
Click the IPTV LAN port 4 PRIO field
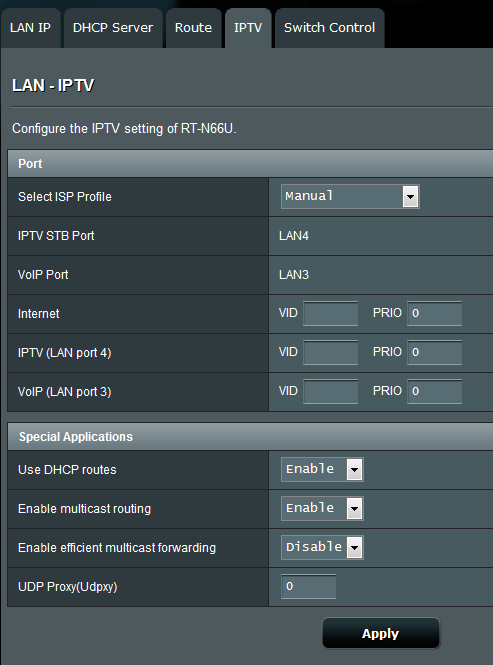434,352
